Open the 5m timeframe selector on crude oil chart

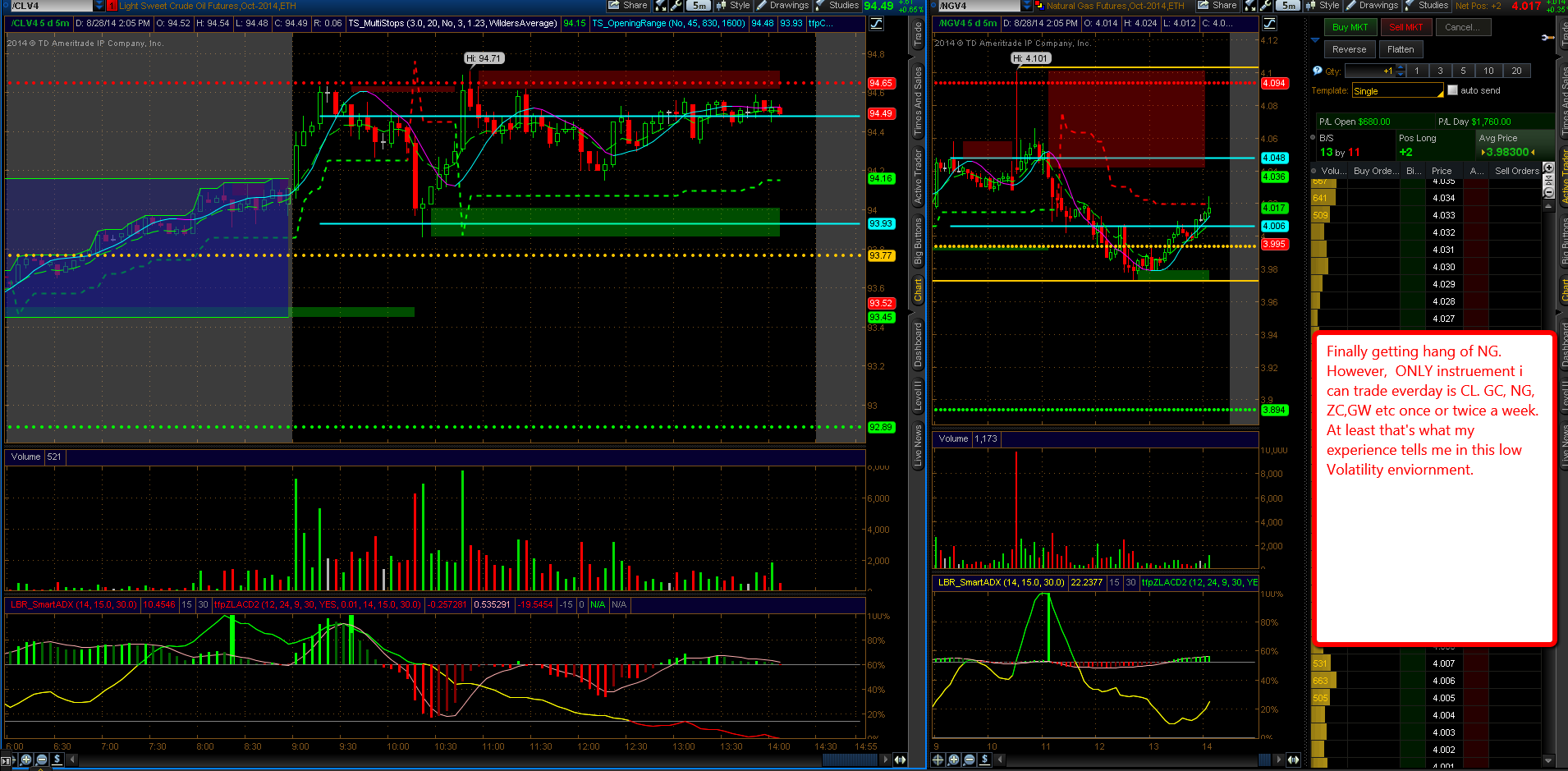click(x=698, y=5)
